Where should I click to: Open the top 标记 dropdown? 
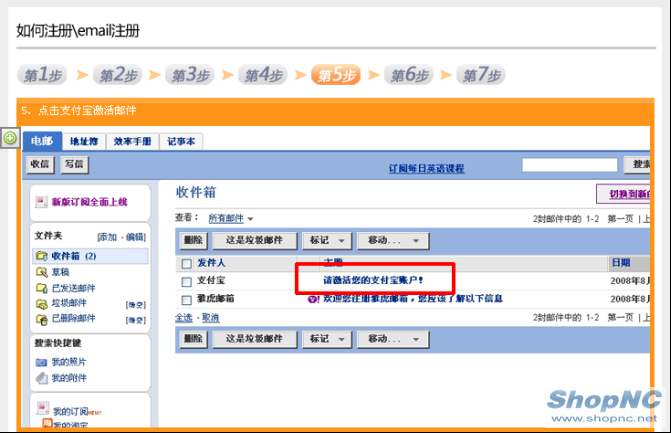pyautogui.click(x=327, y=240)
